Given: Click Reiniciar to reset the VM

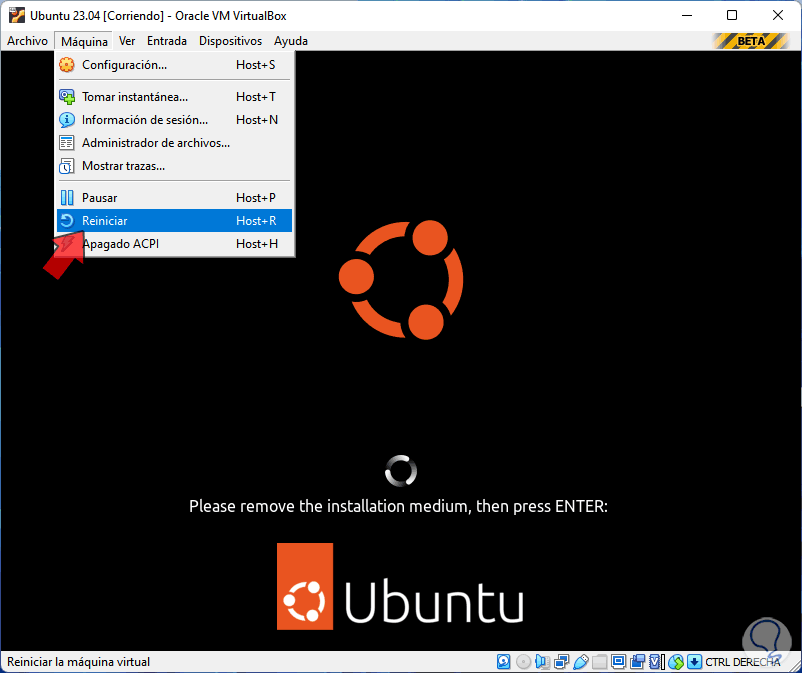Looking at the screenshot, I should 174,220.
